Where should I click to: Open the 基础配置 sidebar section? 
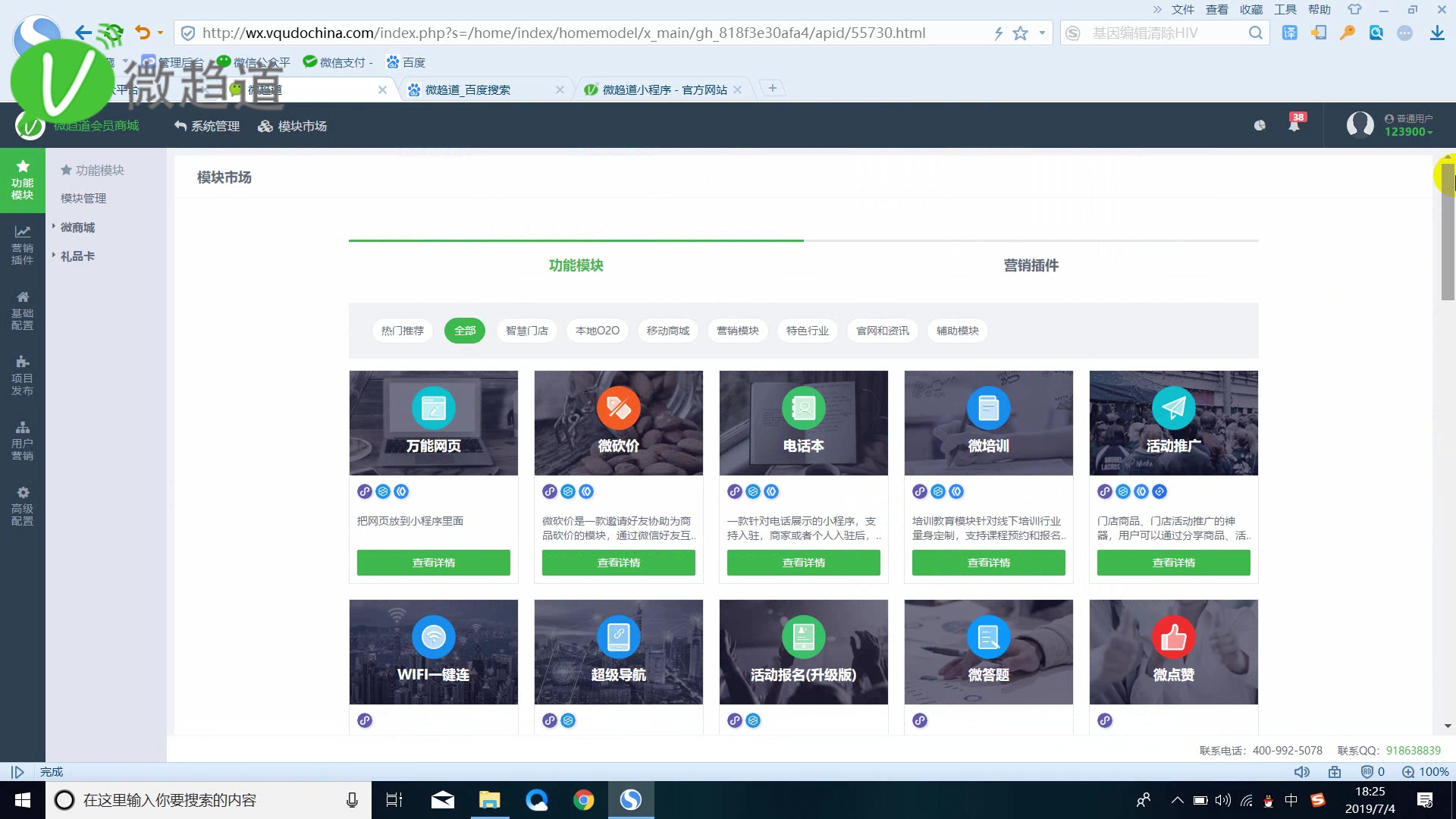[23, 310]
